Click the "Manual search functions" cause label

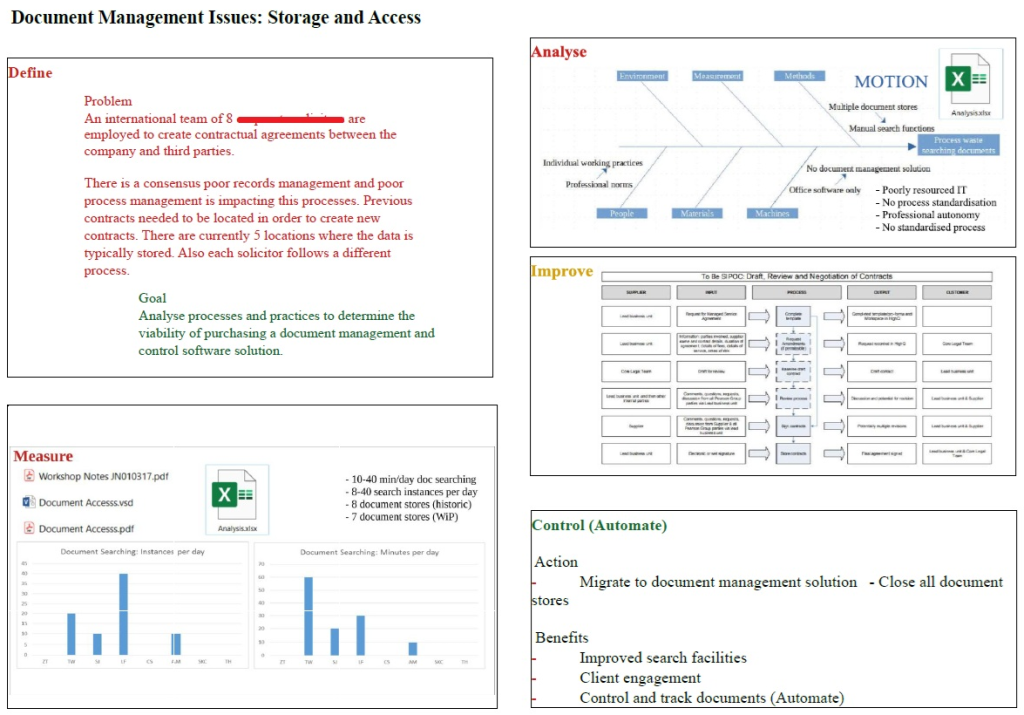[891, 129]
